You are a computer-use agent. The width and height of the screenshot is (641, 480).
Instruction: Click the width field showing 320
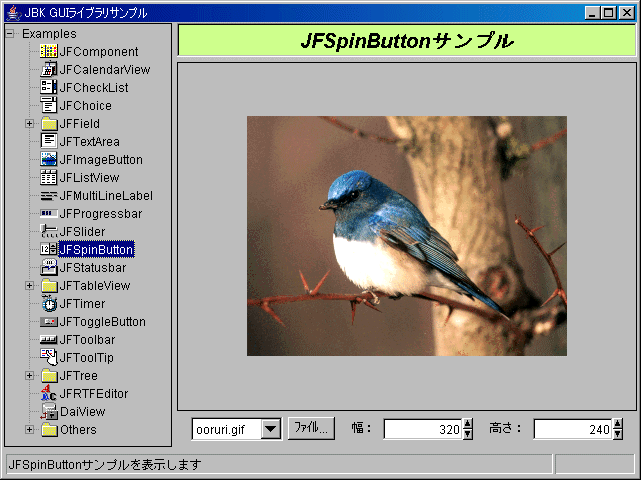[423, 429]
